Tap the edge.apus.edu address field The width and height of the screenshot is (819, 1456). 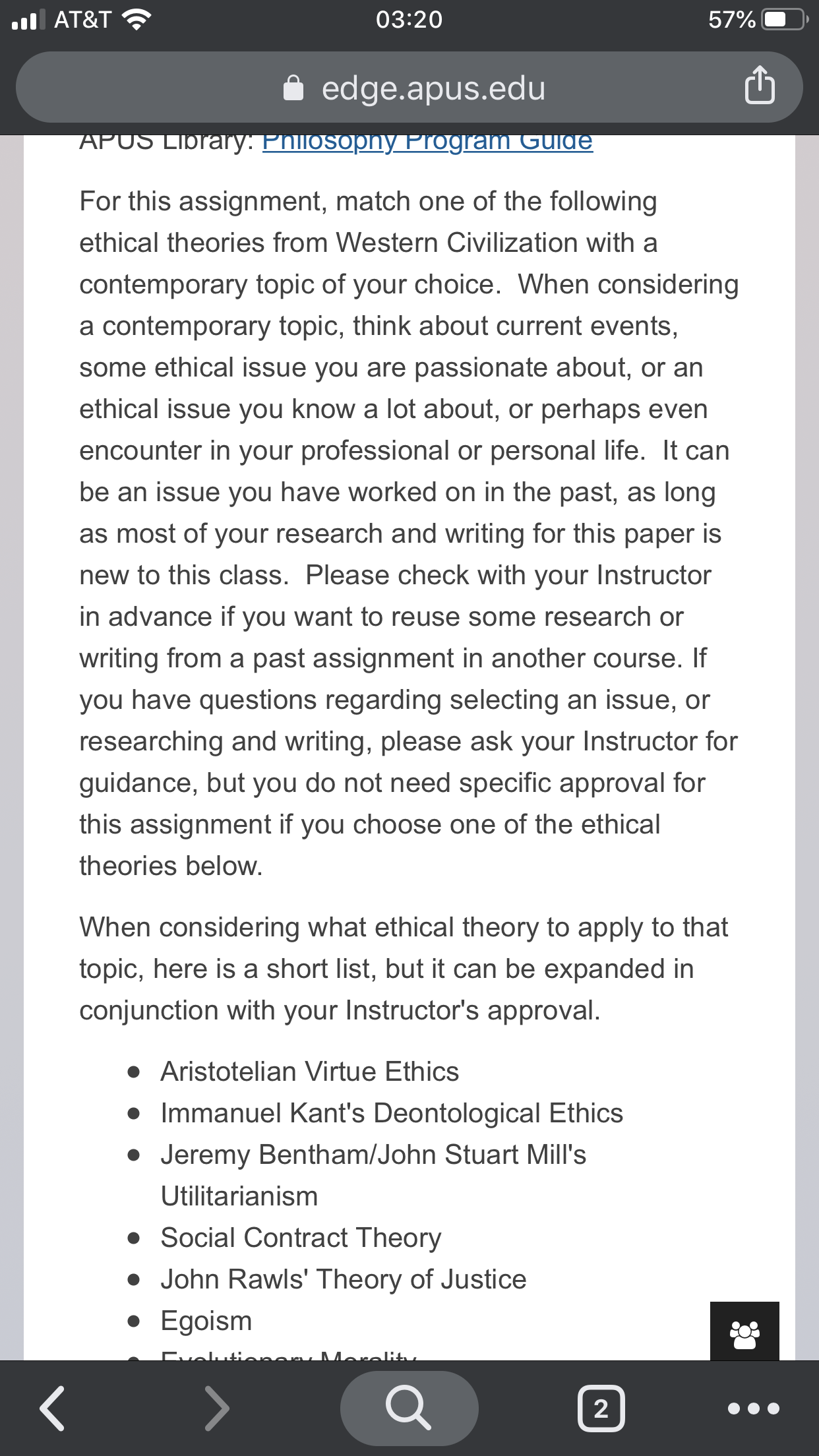(x=409, y=87)
